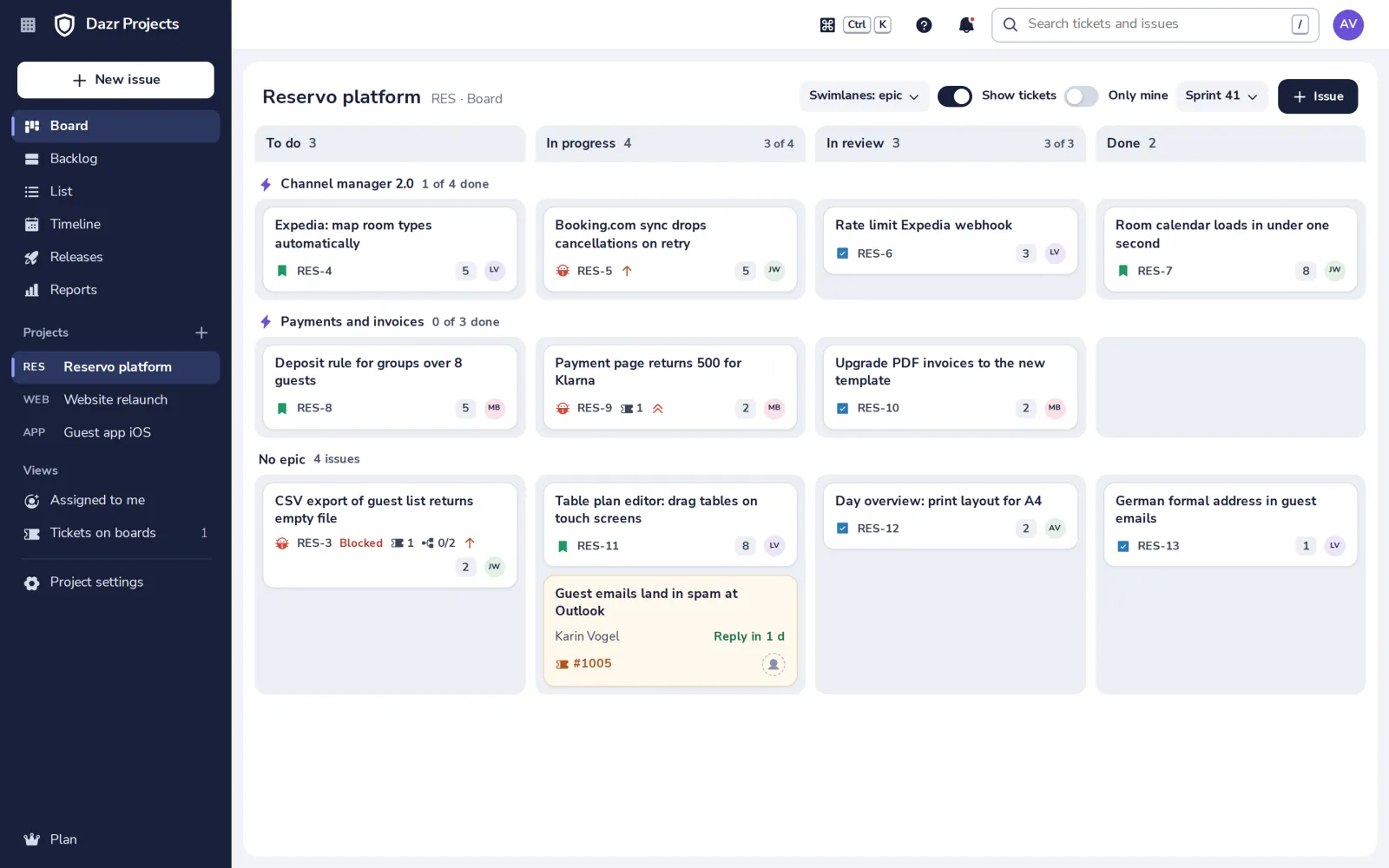Click the linked ticket icon on RES-9
This screenshot has width=1389, height=868.
click(627, 408)
